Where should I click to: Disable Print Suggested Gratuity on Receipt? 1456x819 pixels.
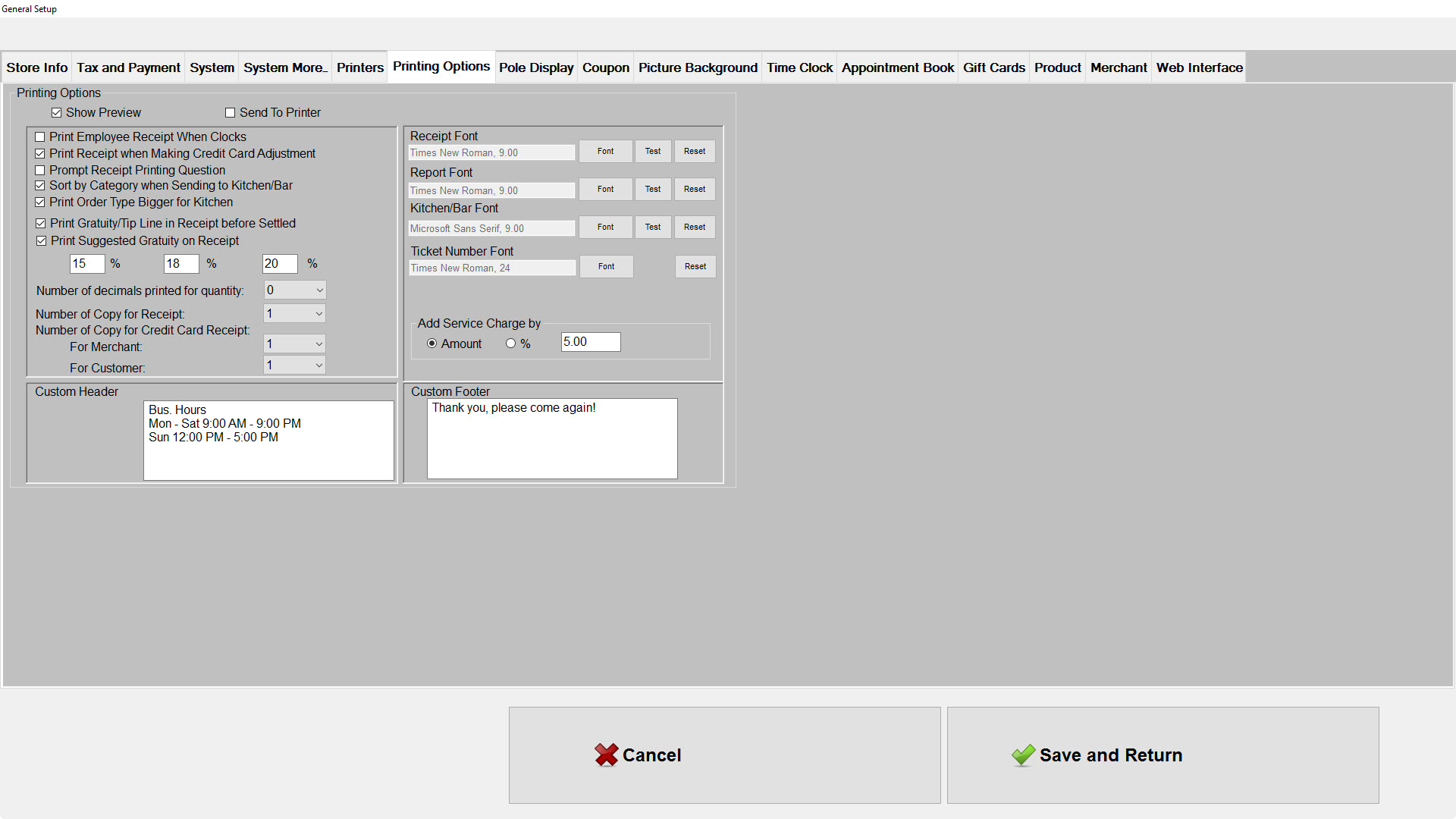42,241
